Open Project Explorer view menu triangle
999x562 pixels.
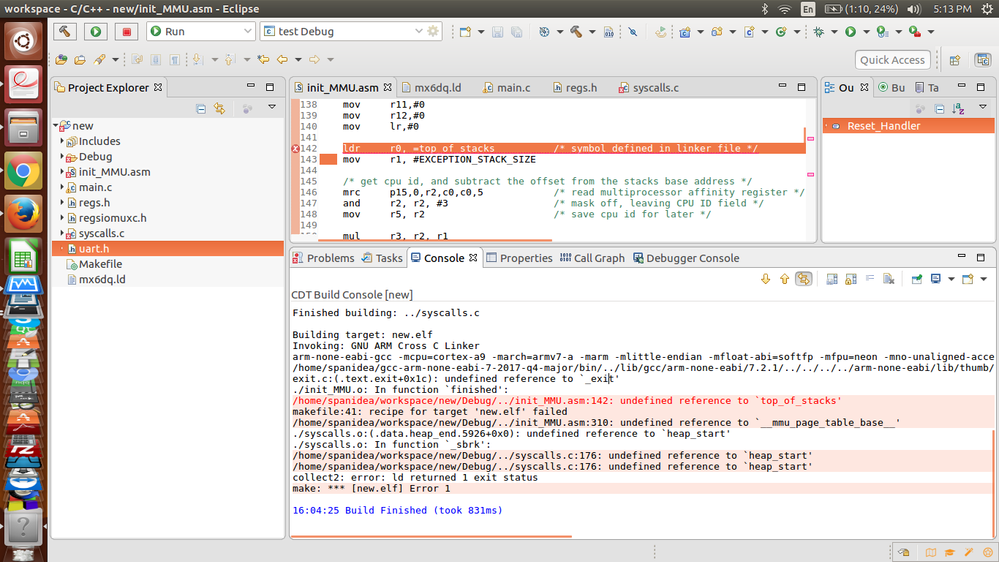272,107
